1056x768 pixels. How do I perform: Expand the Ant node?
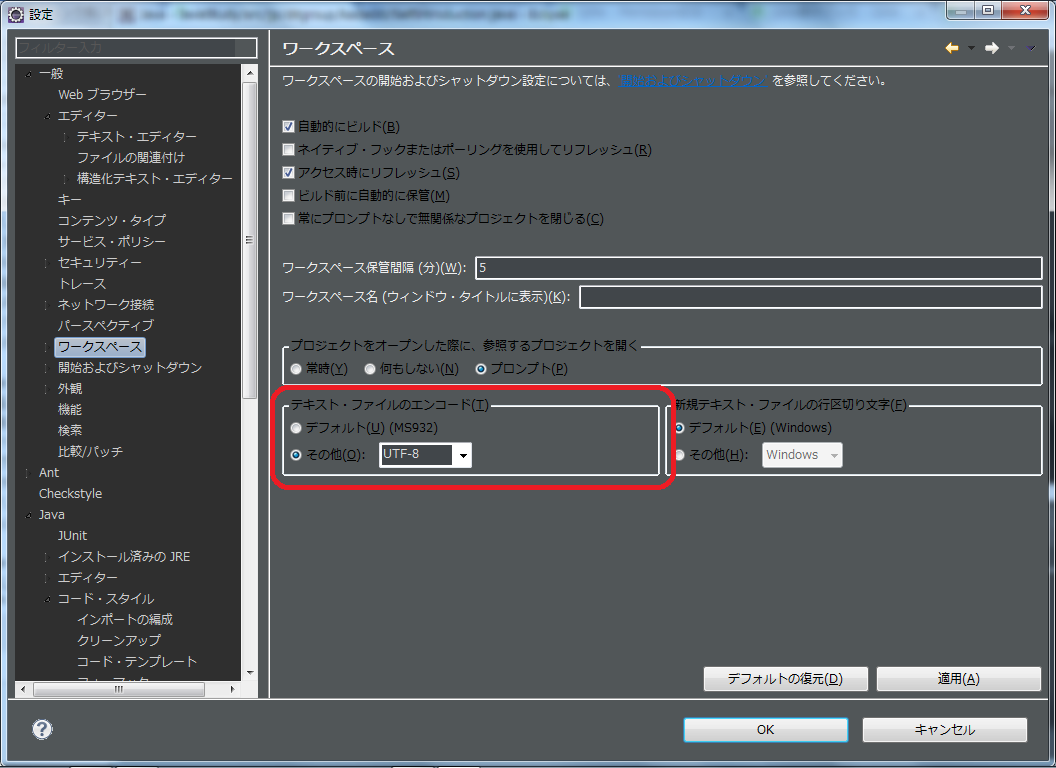point(28,474)
